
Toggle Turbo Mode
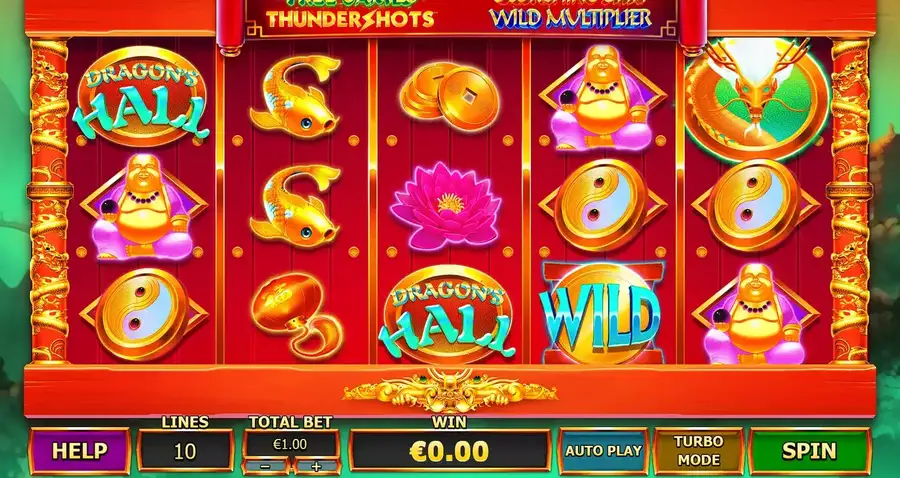coord(699,451)
